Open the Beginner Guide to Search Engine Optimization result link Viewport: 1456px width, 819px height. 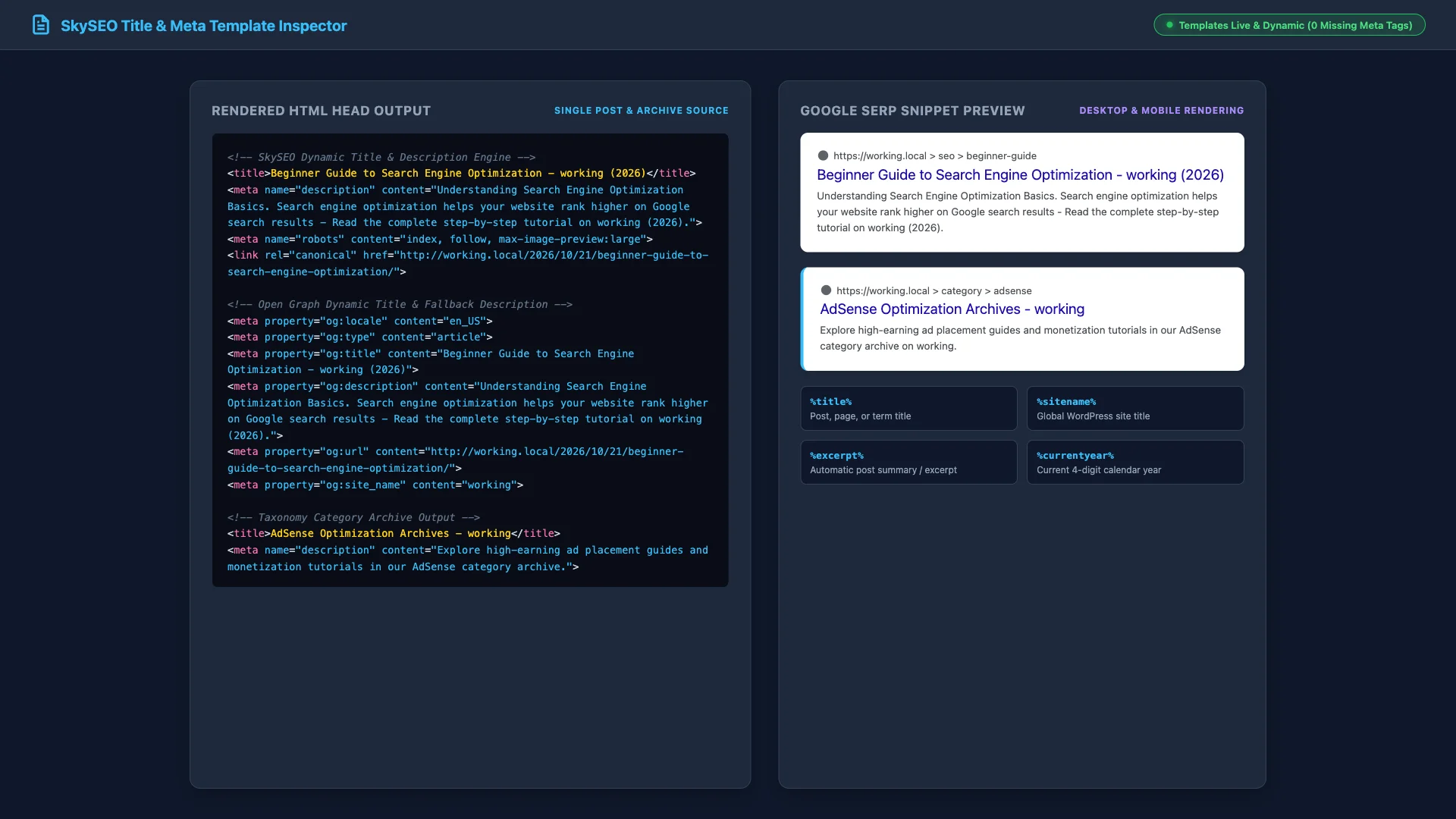[x=1020, y=175]
